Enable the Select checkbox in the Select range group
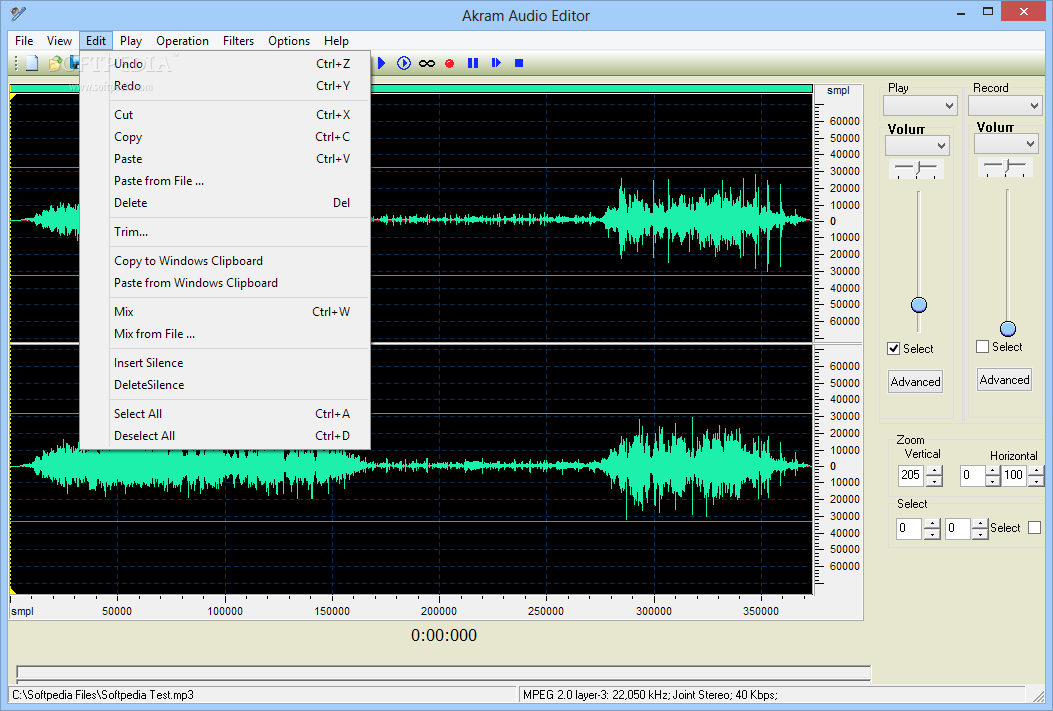 click(x=1034, y=528)
